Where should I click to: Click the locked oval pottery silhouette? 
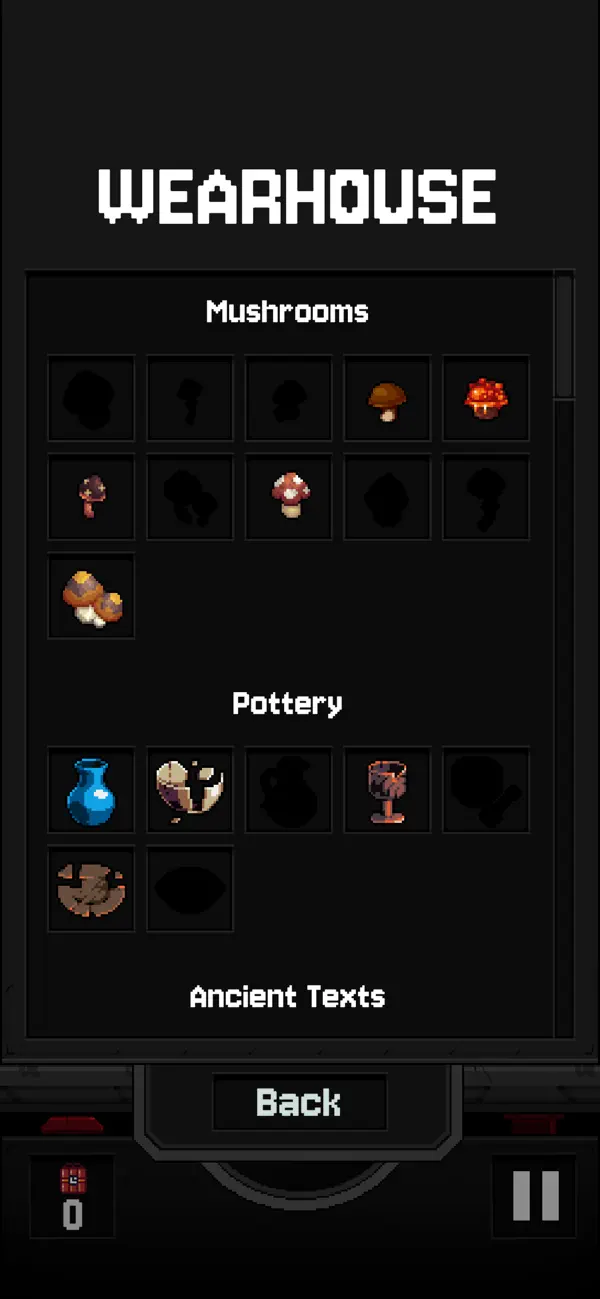pyautogui.click(x=190, y=889)
